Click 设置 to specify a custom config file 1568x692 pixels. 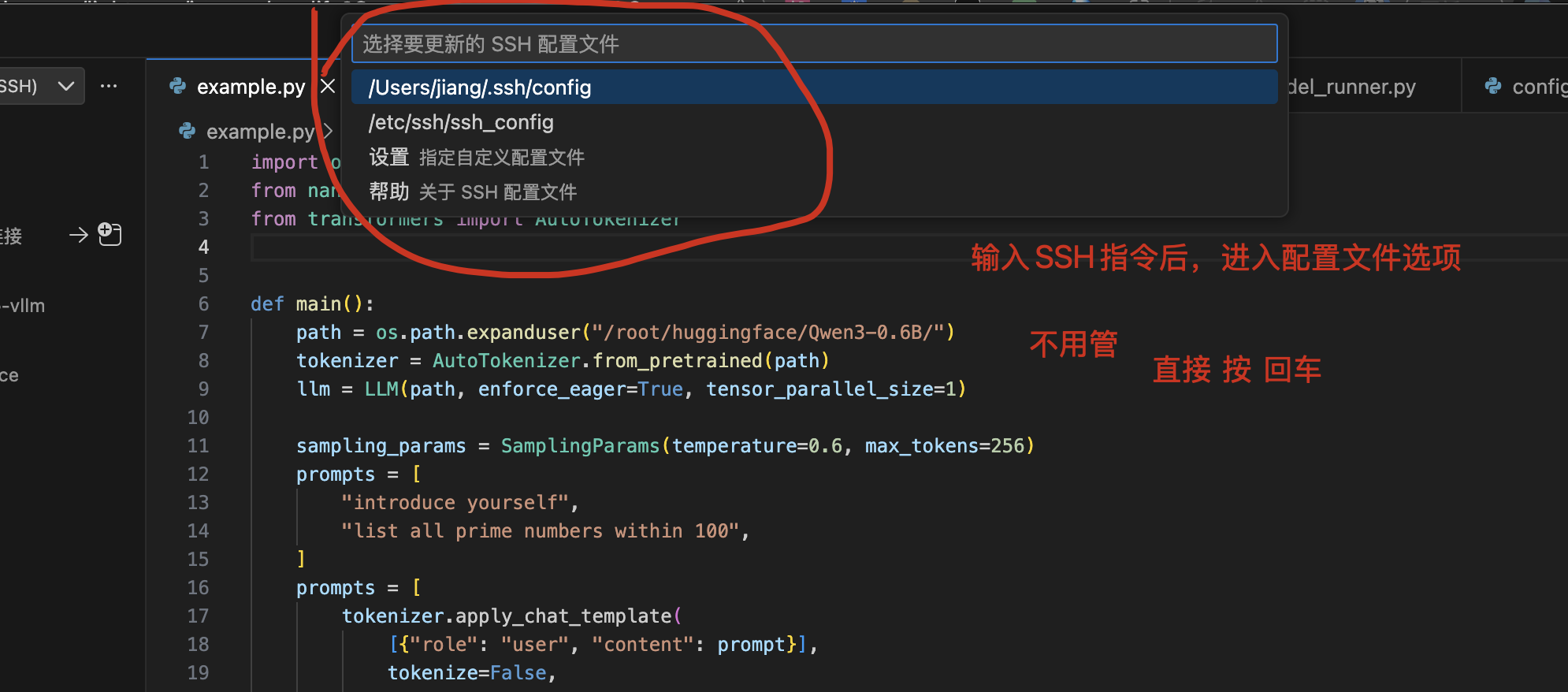pyautogui.click(x=476, y=158)
